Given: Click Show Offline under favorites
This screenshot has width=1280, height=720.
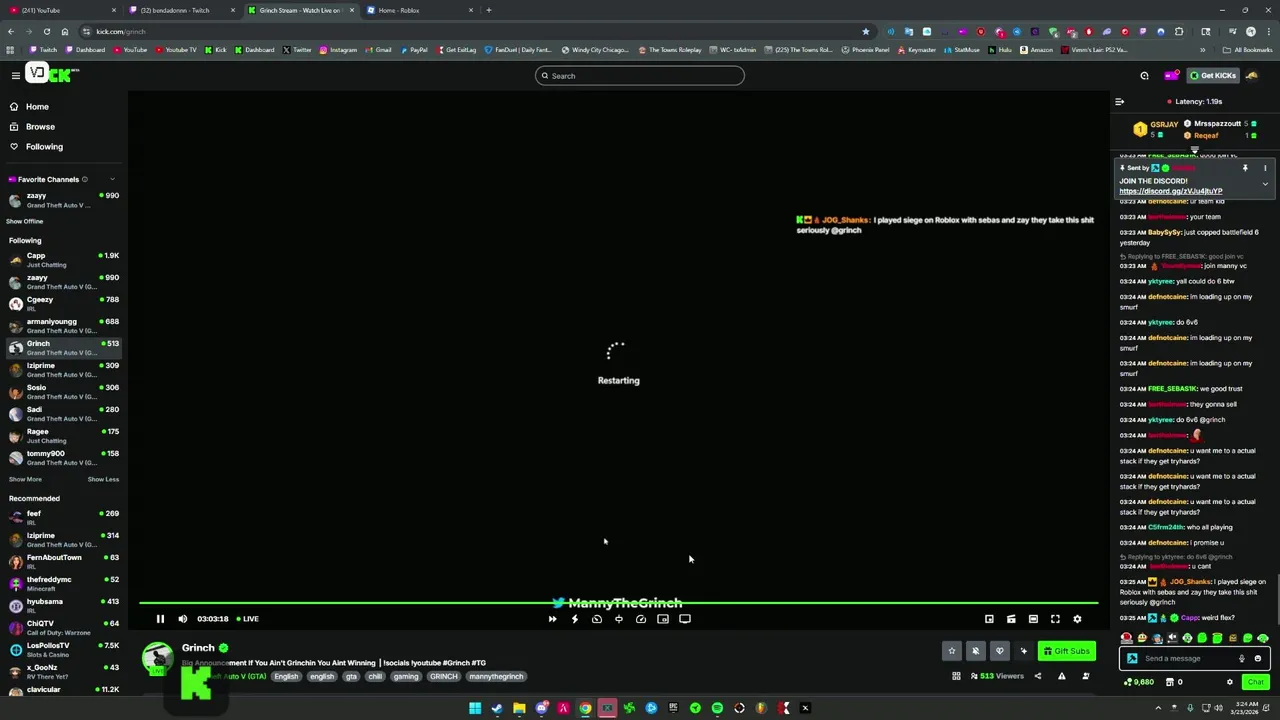Looking at the screenshot, I should [25, 221].
